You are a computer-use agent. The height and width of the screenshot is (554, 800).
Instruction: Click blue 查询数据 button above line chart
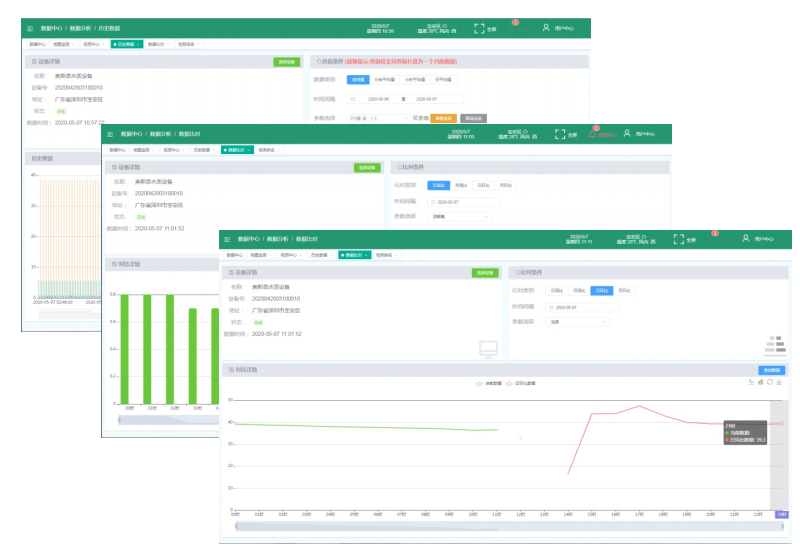click(771, 369)
